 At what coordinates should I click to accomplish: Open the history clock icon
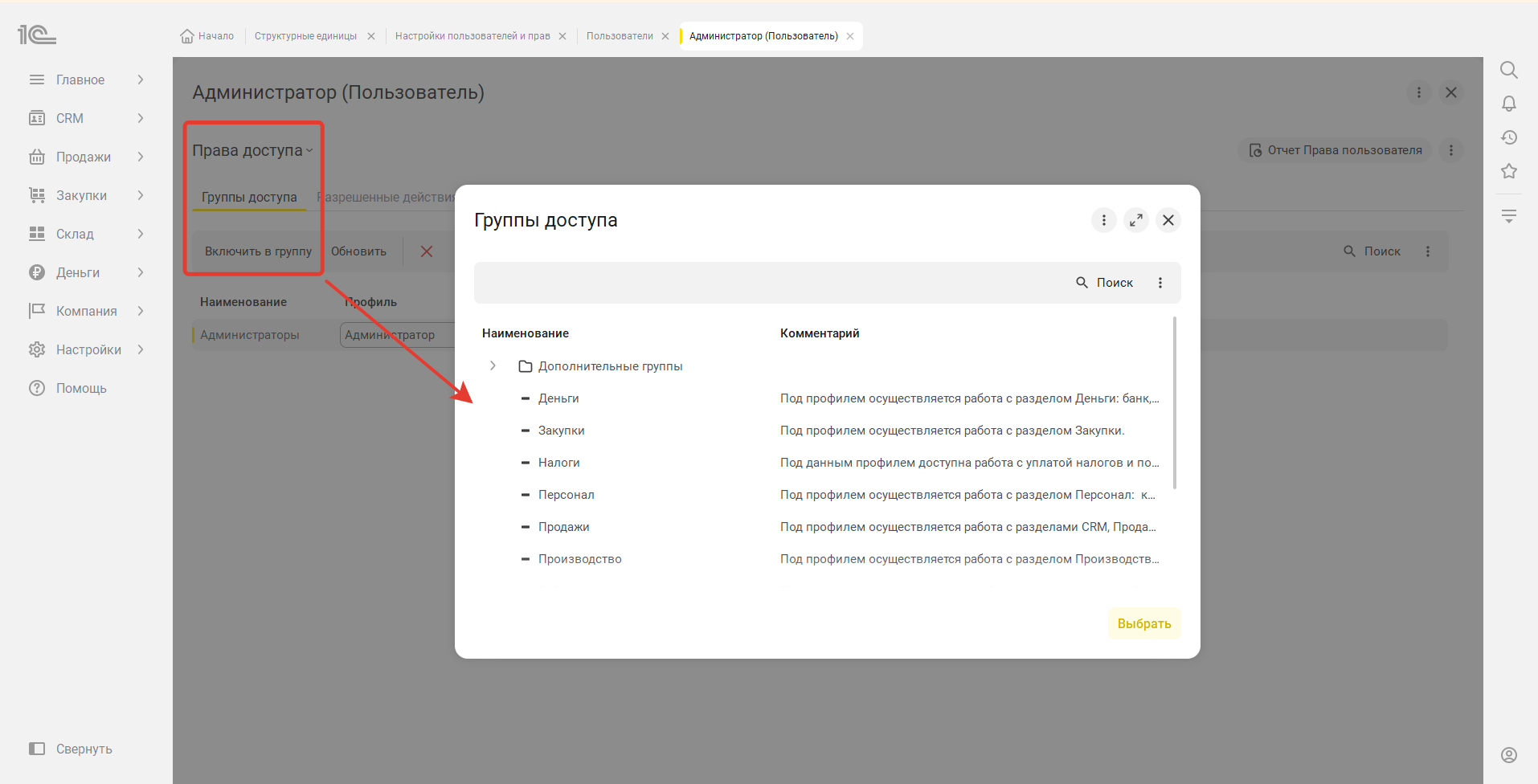point(1509,137)
